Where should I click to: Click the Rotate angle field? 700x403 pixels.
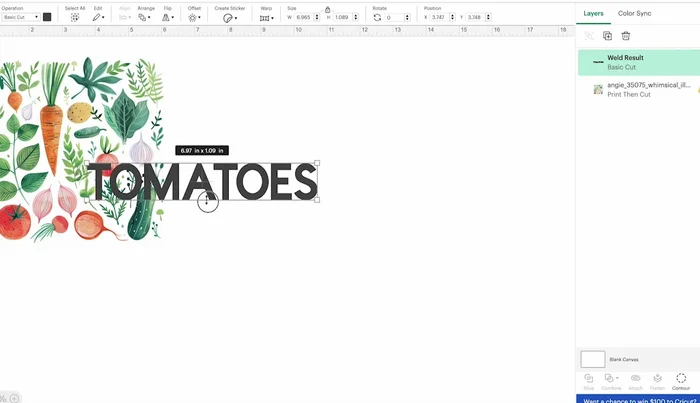(394, 17)
